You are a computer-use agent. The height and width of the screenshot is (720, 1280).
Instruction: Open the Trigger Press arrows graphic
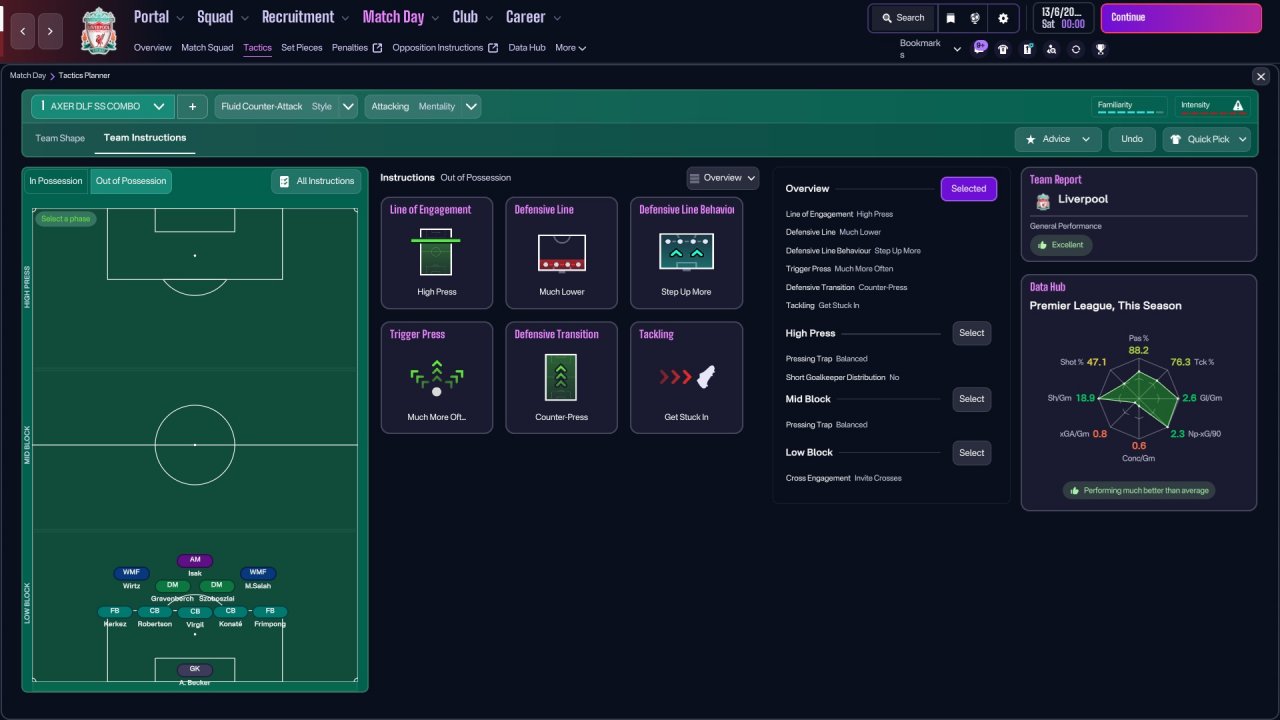(436, 377)
